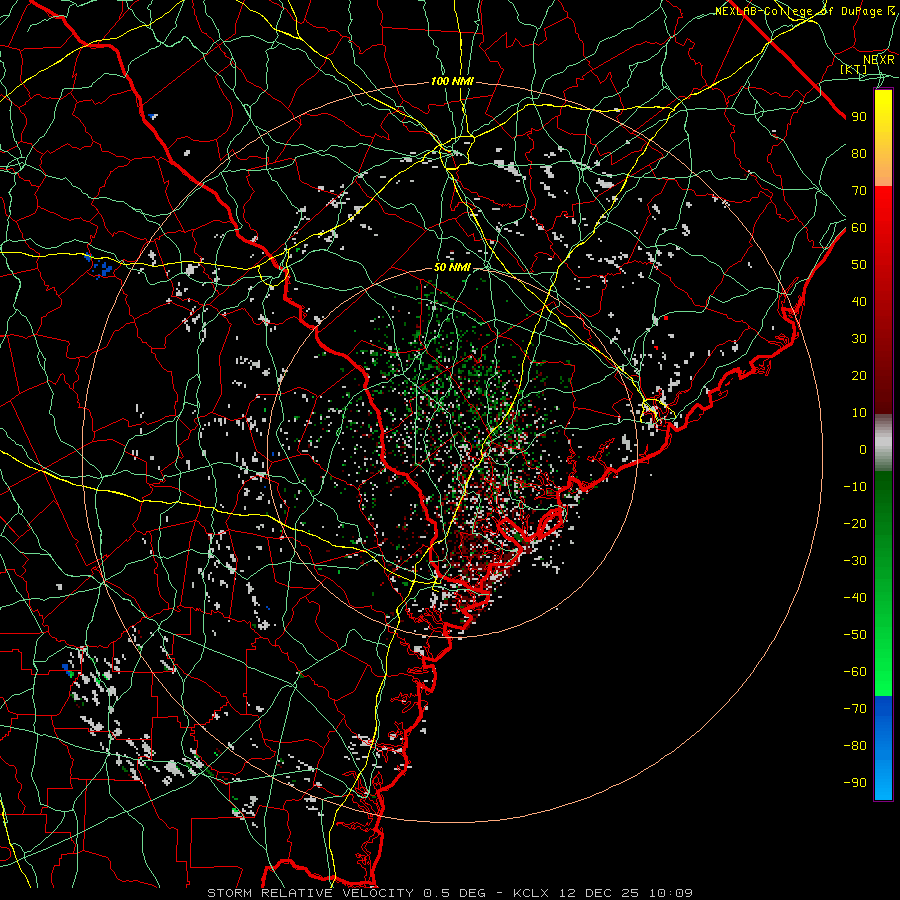Viewport: 900px width, 900px height.
Task: Click the KCLX station identifier in caption
Action: [x=532, y=893]
